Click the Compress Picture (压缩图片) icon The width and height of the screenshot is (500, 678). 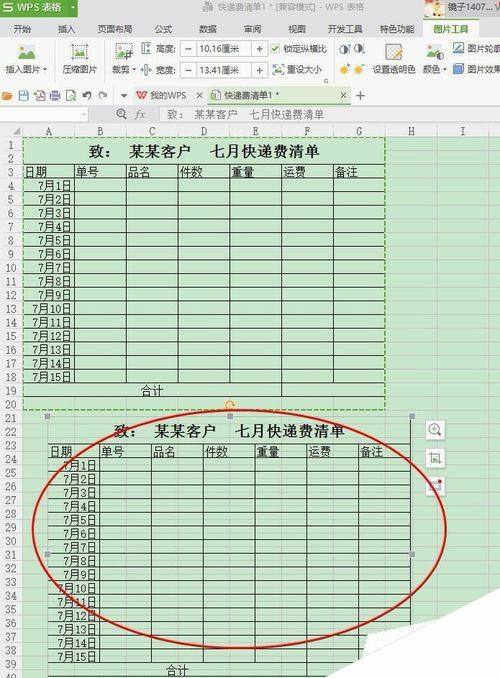pyautogui.click(x=79, y=52)
